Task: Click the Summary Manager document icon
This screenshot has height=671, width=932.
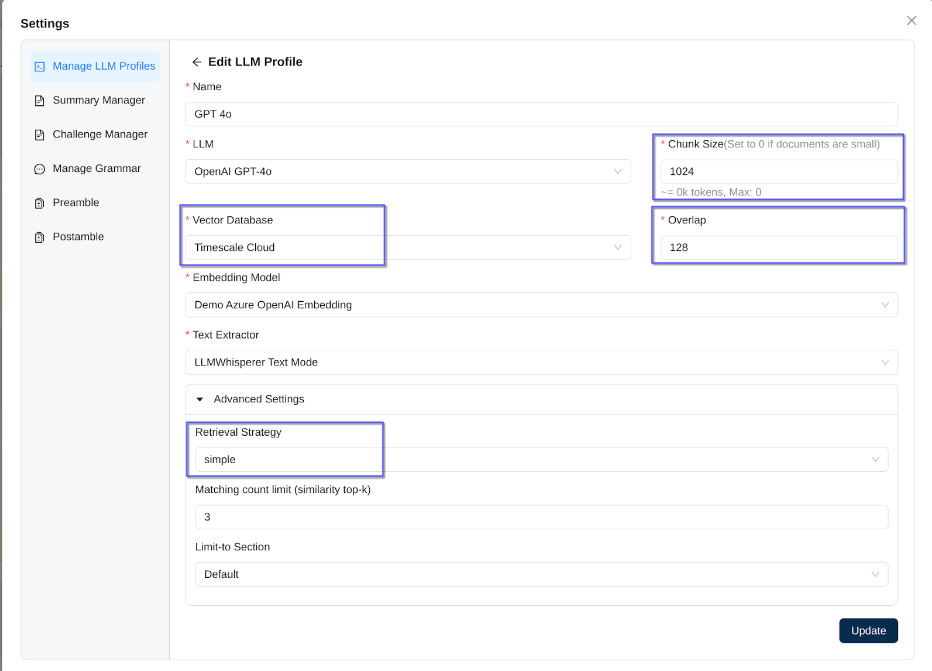Action: [x=40, y=101]
